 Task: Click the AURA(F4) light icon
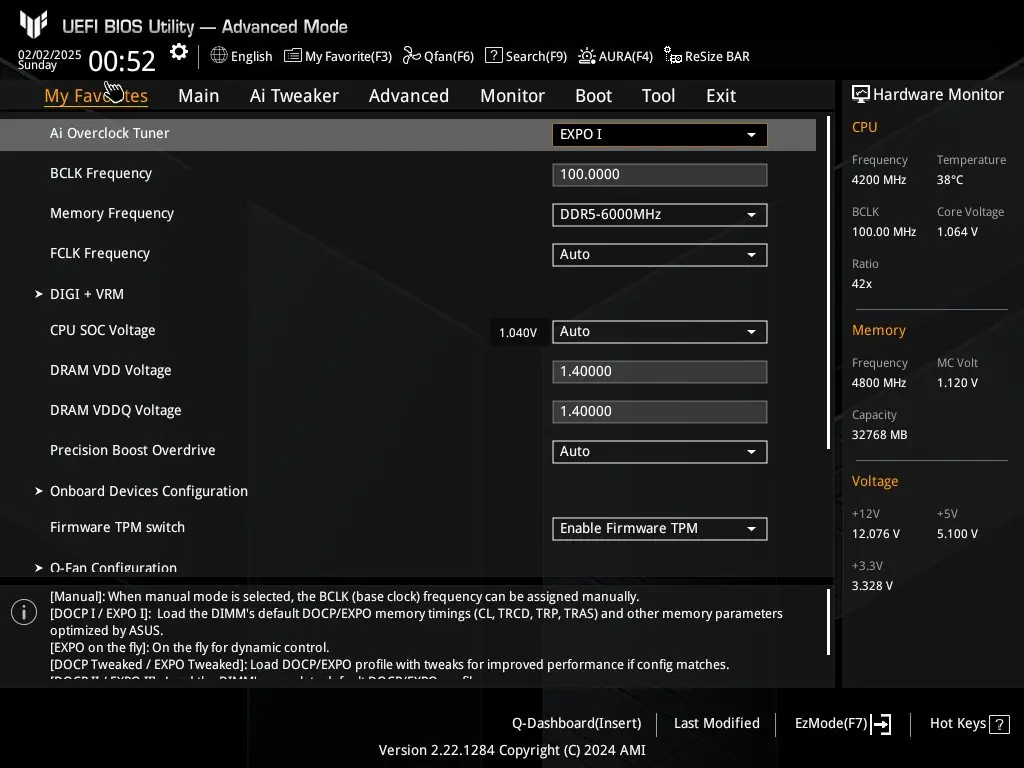tap(586, 56)
